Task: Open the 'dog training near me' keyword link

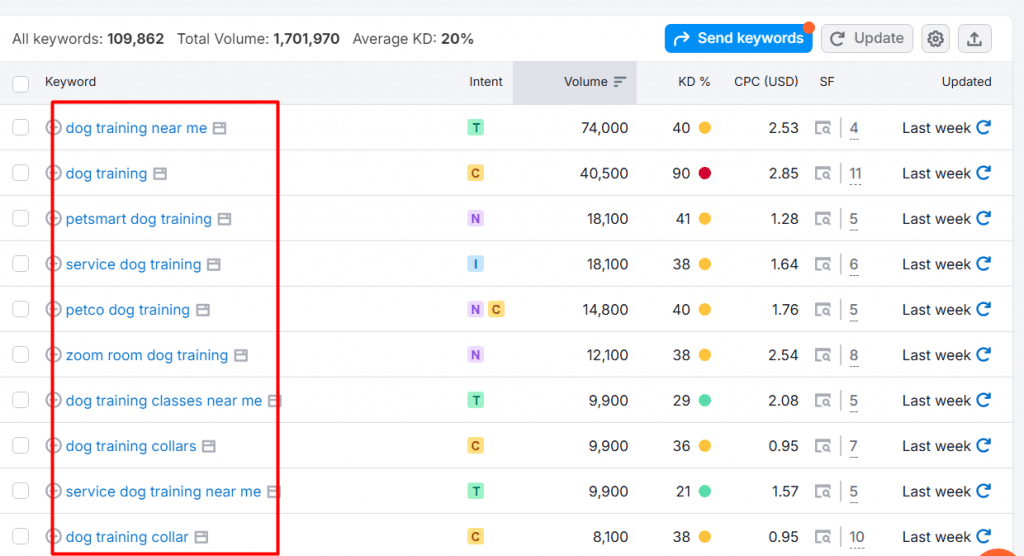Action: (136, 128)
